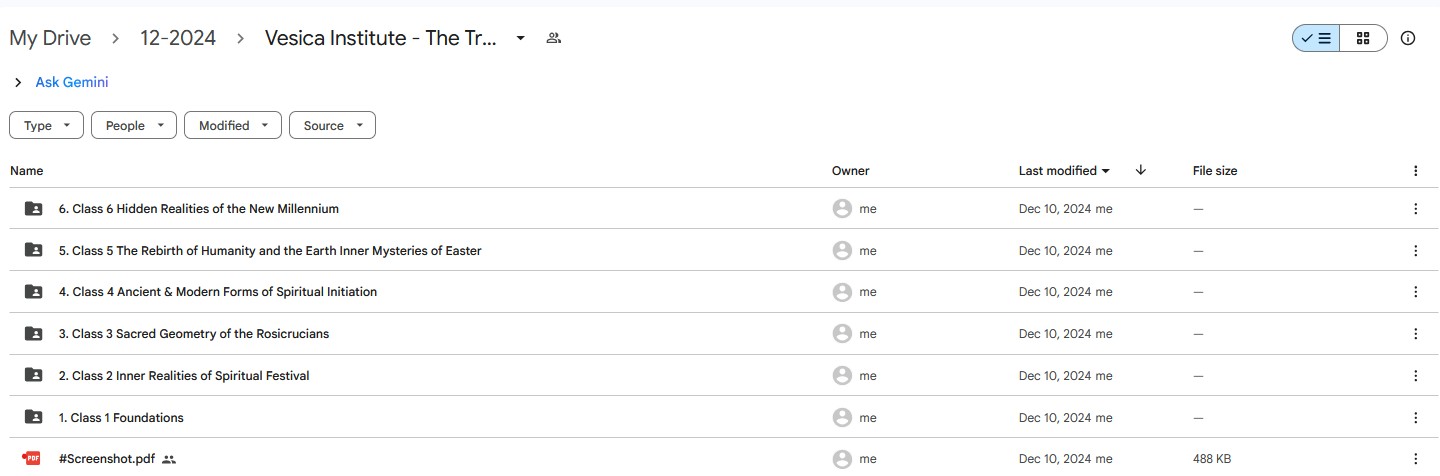Open Last modified sort field dropdown
The image size is (1440, 476).
coord(1064,171)
